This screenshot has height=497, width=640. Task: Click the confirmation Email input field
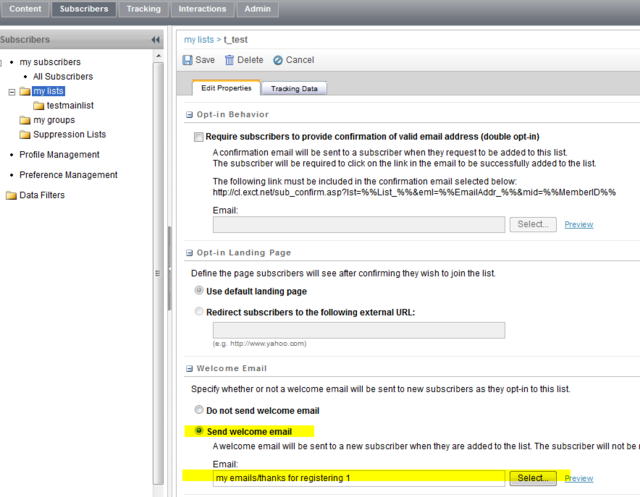coord(359,224)
